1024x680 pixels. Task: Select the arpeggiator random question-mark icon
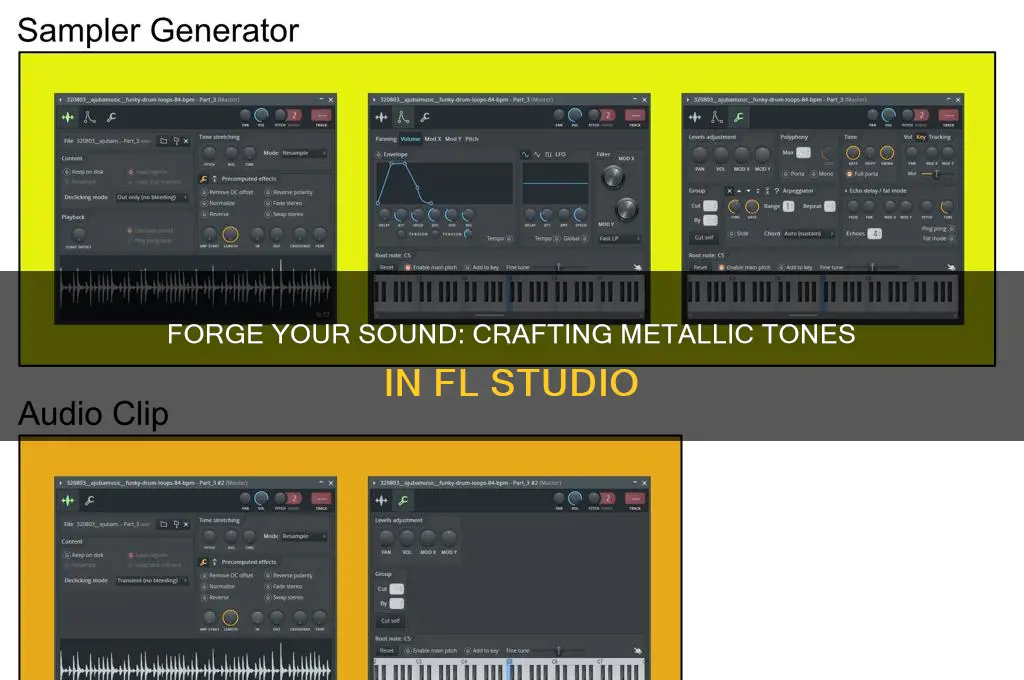pyautogui.click(x=776, y=191)
